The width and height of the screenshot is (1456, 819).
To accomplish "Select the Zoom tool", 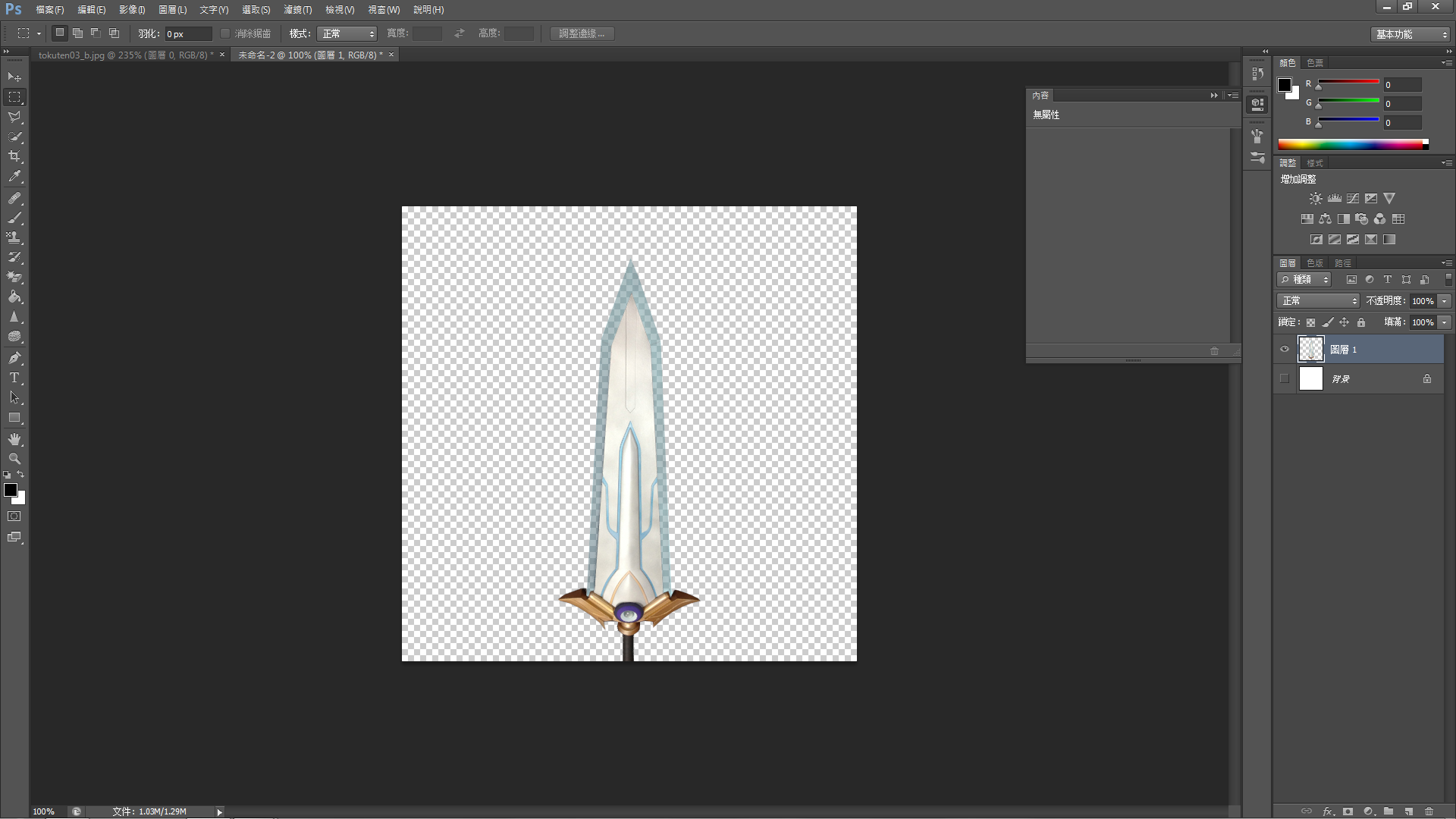I will tap(14, 459).
